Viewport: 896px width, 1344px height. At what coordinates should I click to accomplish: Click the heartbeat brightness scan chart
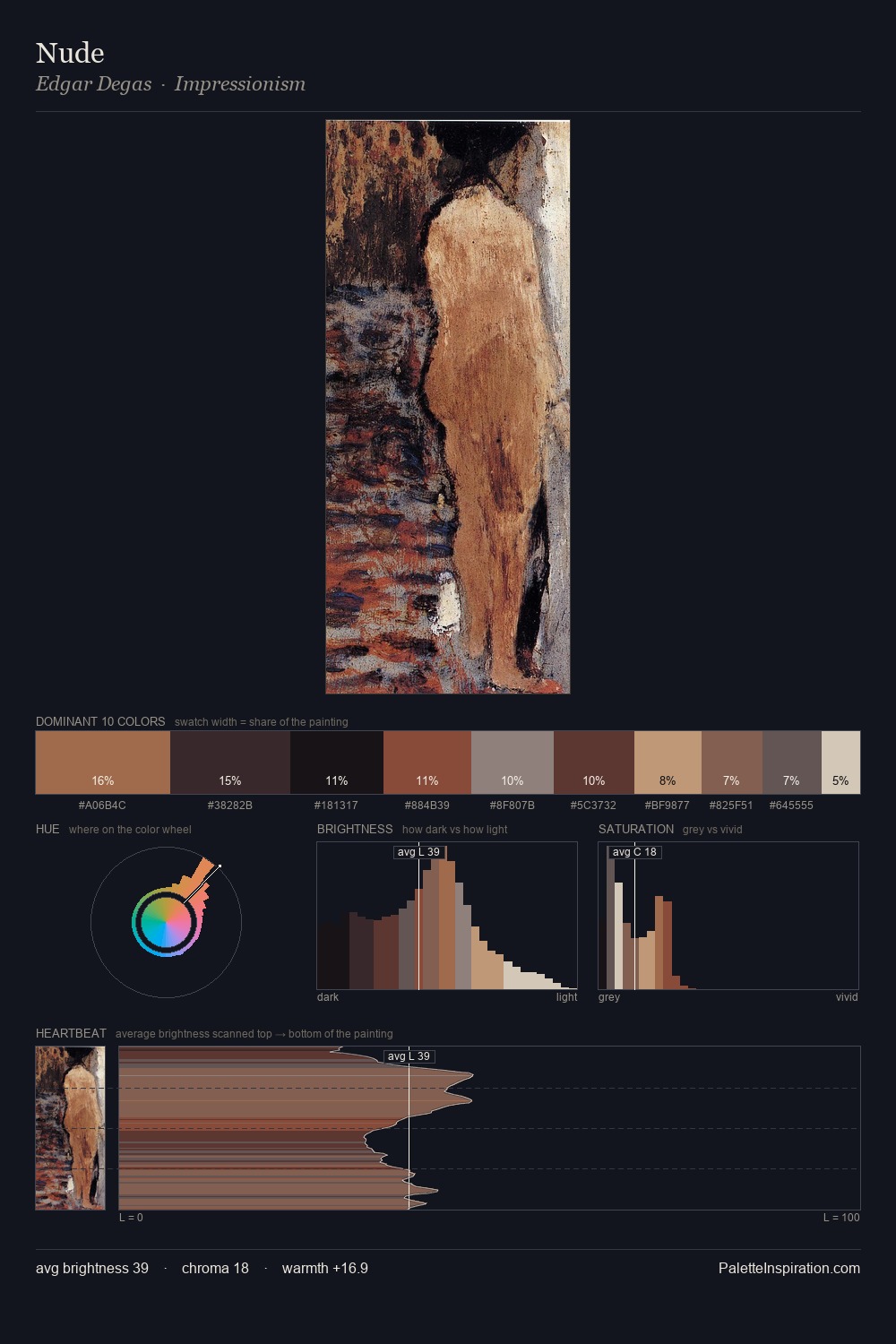point(489,1128)
